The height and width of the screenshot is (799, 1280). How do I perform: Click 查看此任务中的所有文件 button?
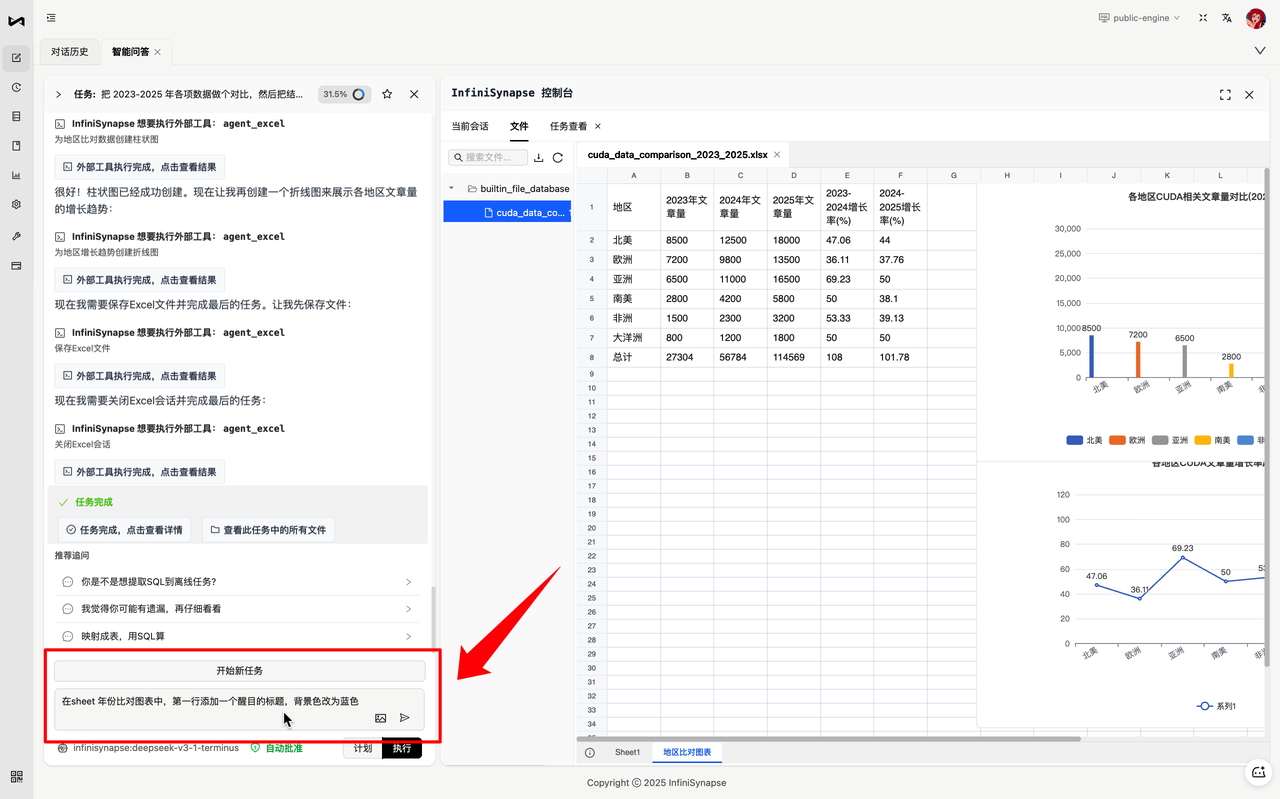pyautogui.click(x=268, y=530)
